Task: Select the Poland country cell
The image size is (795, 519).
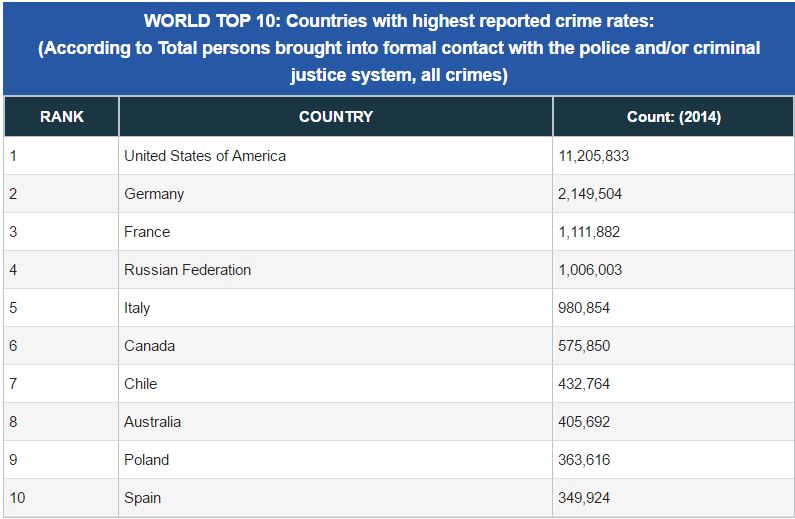Action: click(x=336, y=460)
